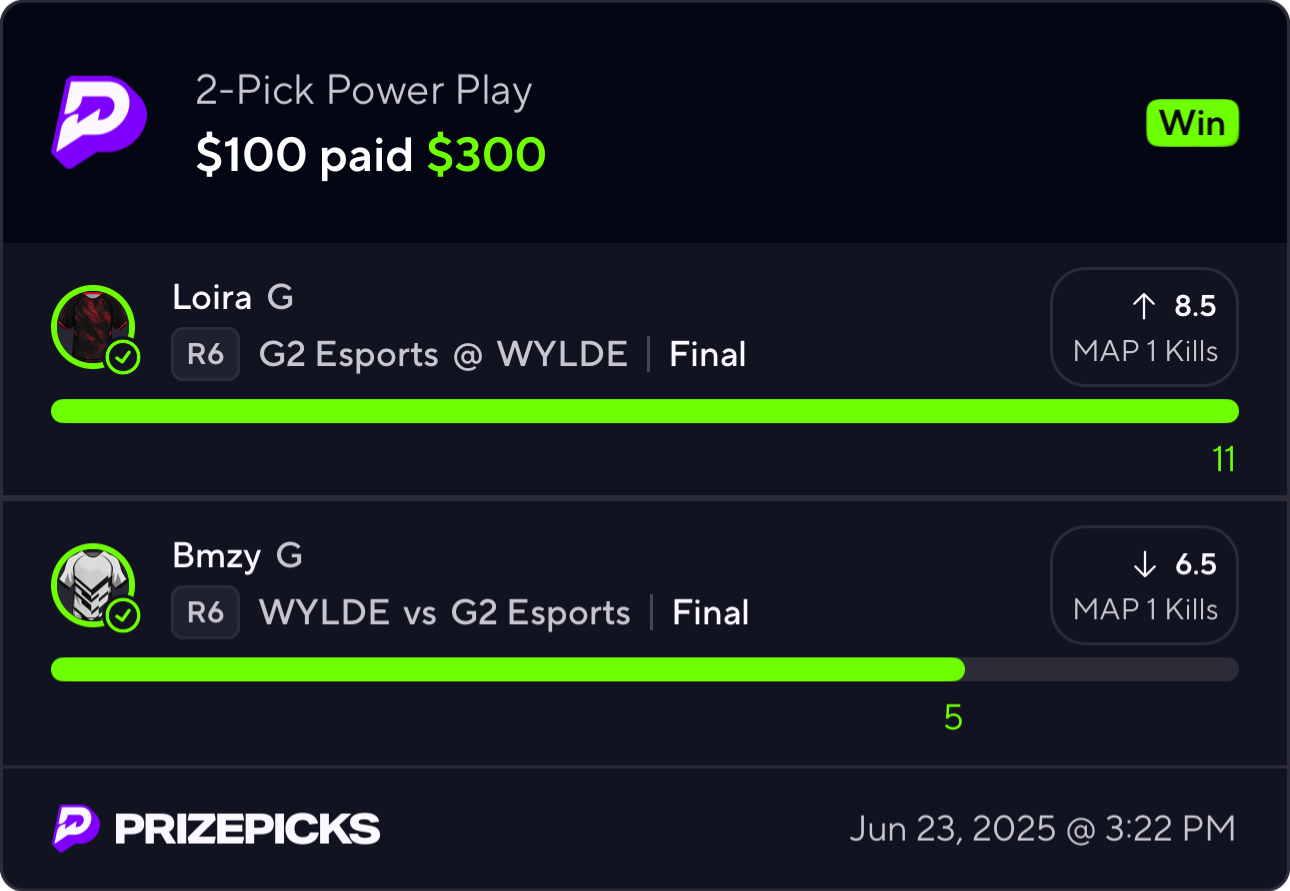Click the down arrow icon next to 6.5
Viewport: 1290px width, 891px height.
click(x=1144, y=564)
